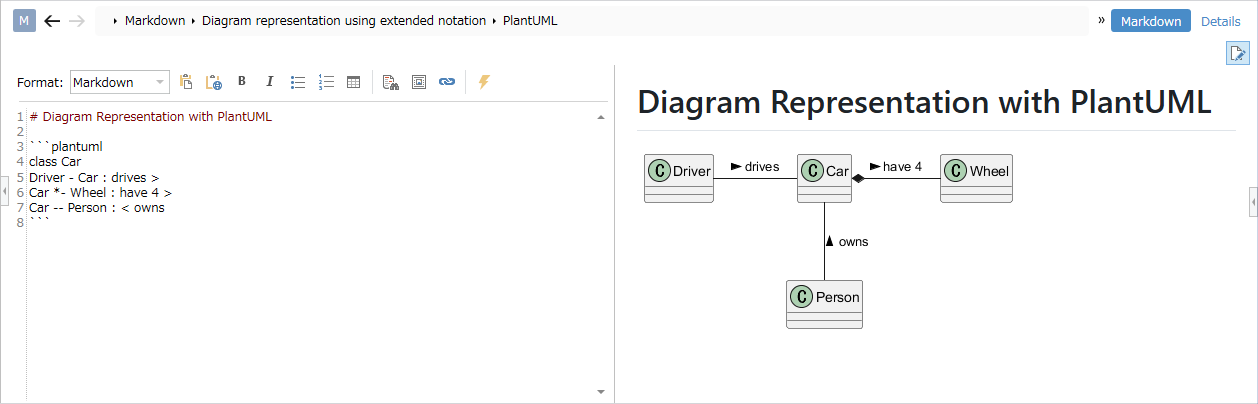Open the PlantUML breadcrumb

[x=530, y=20]
